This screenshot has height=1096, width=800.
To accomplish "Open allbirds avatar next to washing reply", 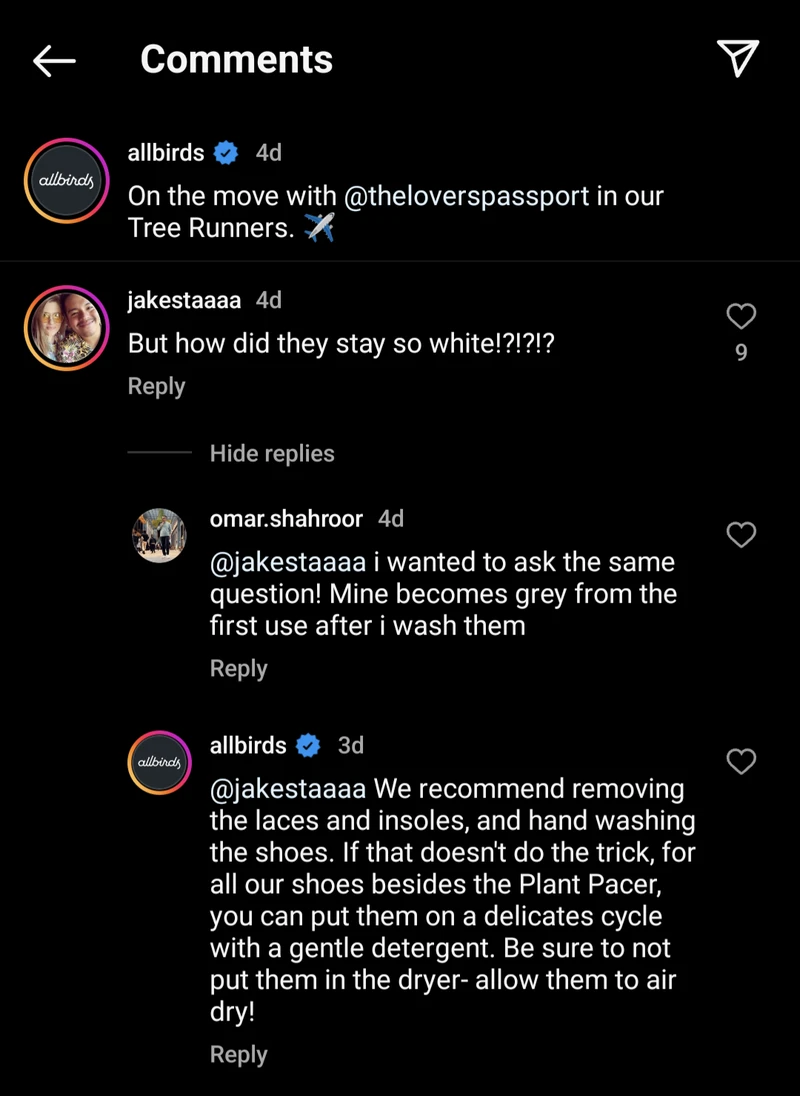I will [x=159, y=763].
